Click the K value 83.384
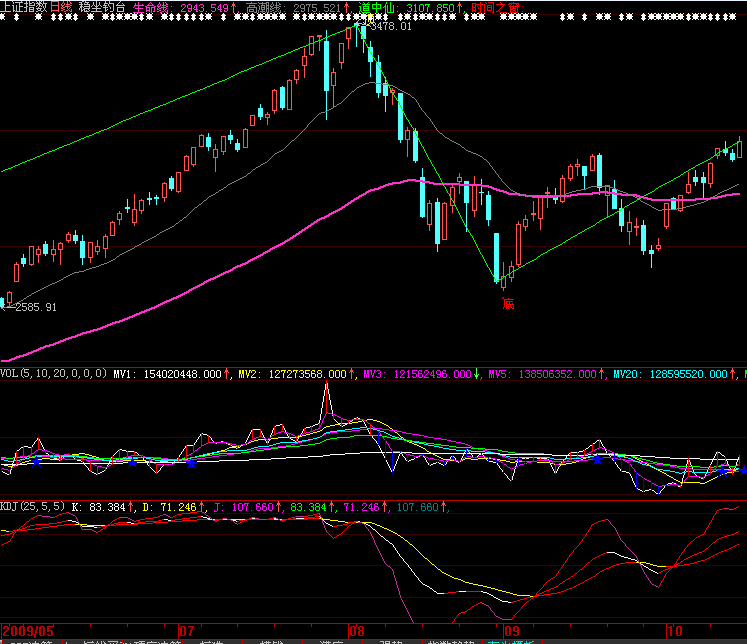 [x=107, y=507]
